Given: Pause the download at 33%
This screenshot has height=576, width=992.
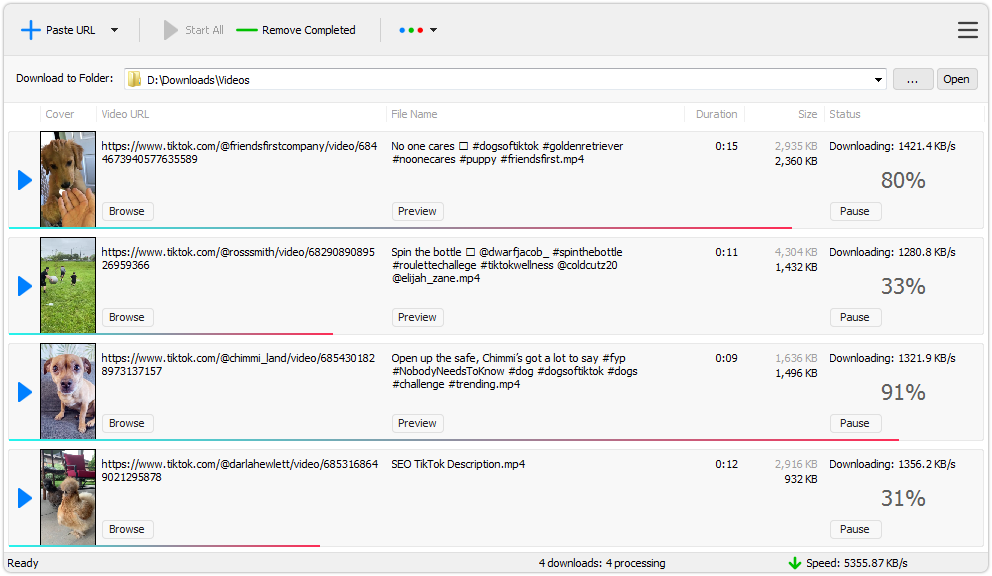Looking at the screenshot, I should [x=854, y=317].
